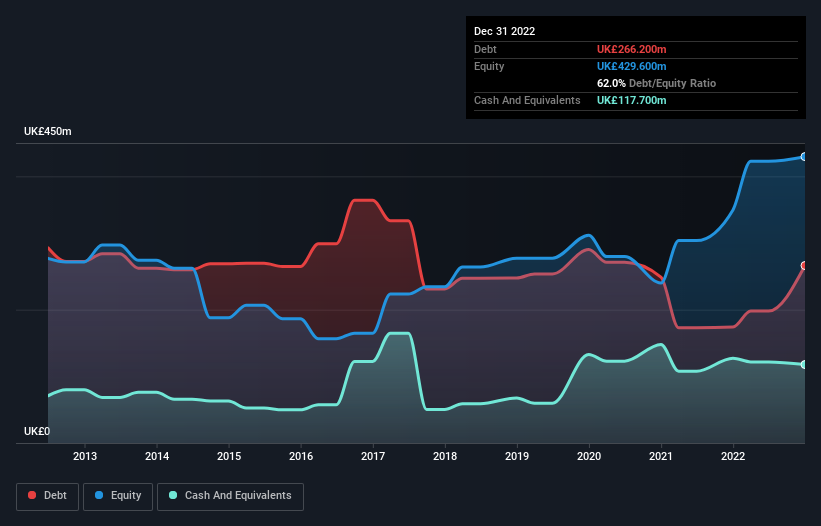Viewport: 821px width, 526px height.
Task: Select the 2018 x-axis label
Action: click(x=445, y=456)
